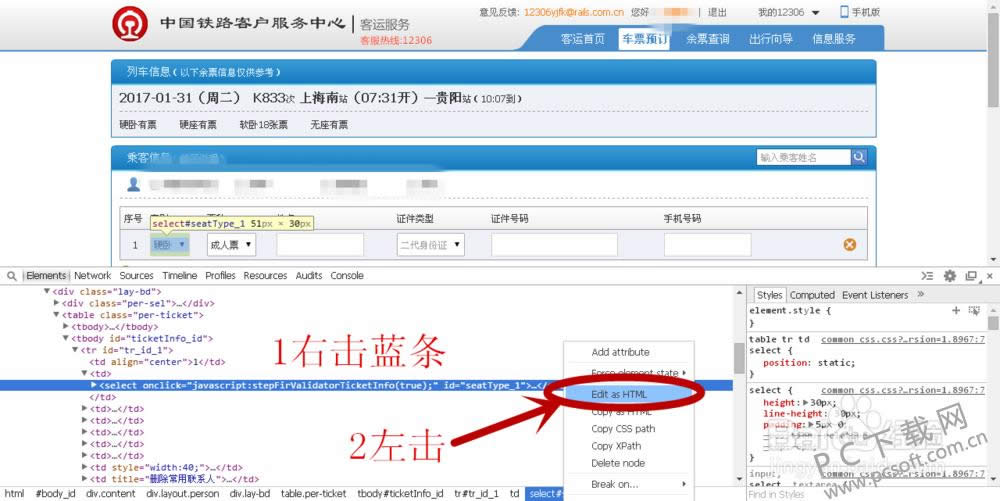1000x501 pixels.
Task: Open the Computed styles tab
Action: click(812, 295)
